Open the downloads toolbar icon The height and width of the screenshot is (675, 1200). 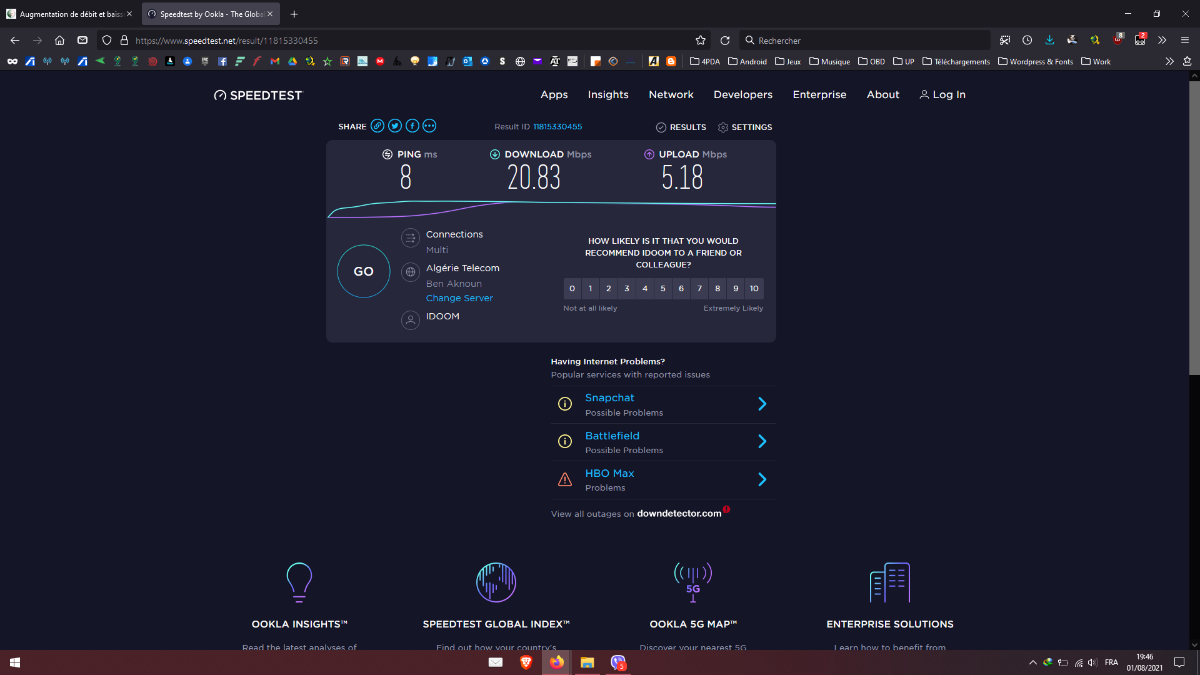1049,40
